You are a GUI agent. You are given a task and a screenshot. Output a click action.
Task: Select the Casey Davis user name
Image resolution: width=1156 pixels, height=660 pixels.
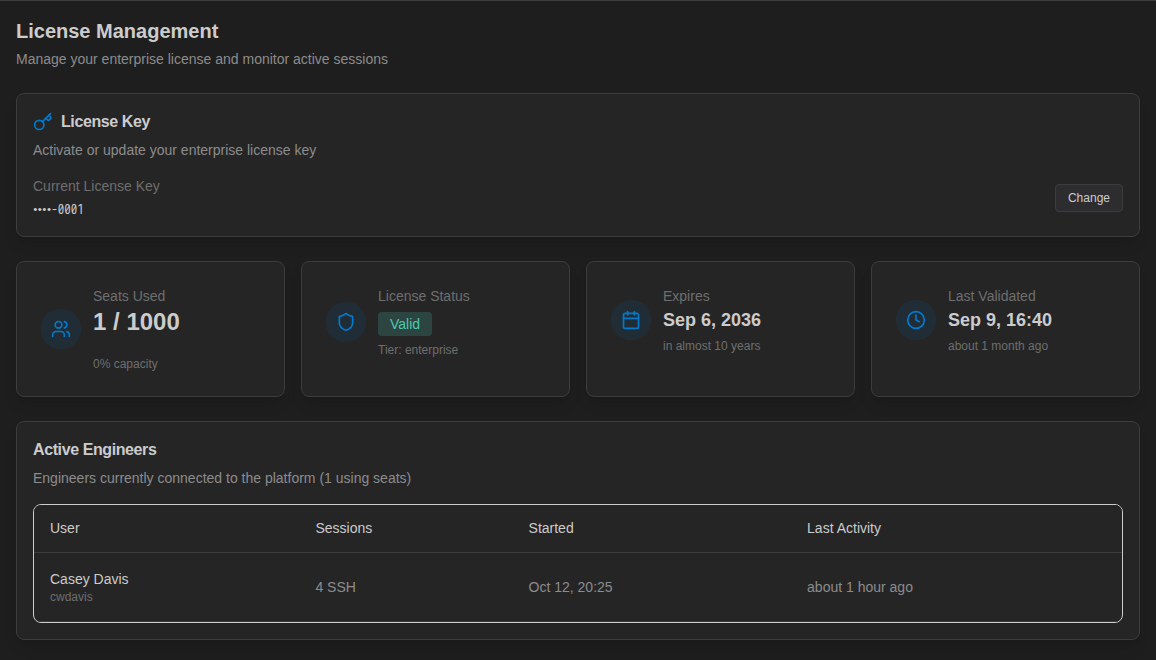89,579
